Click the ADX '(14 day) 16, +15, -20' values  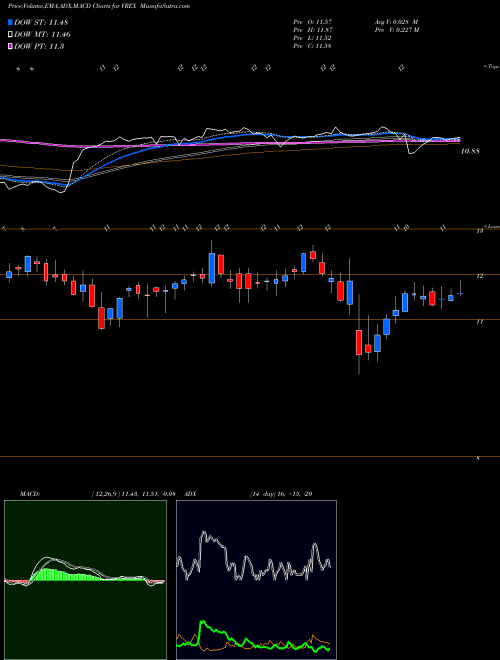281,494
